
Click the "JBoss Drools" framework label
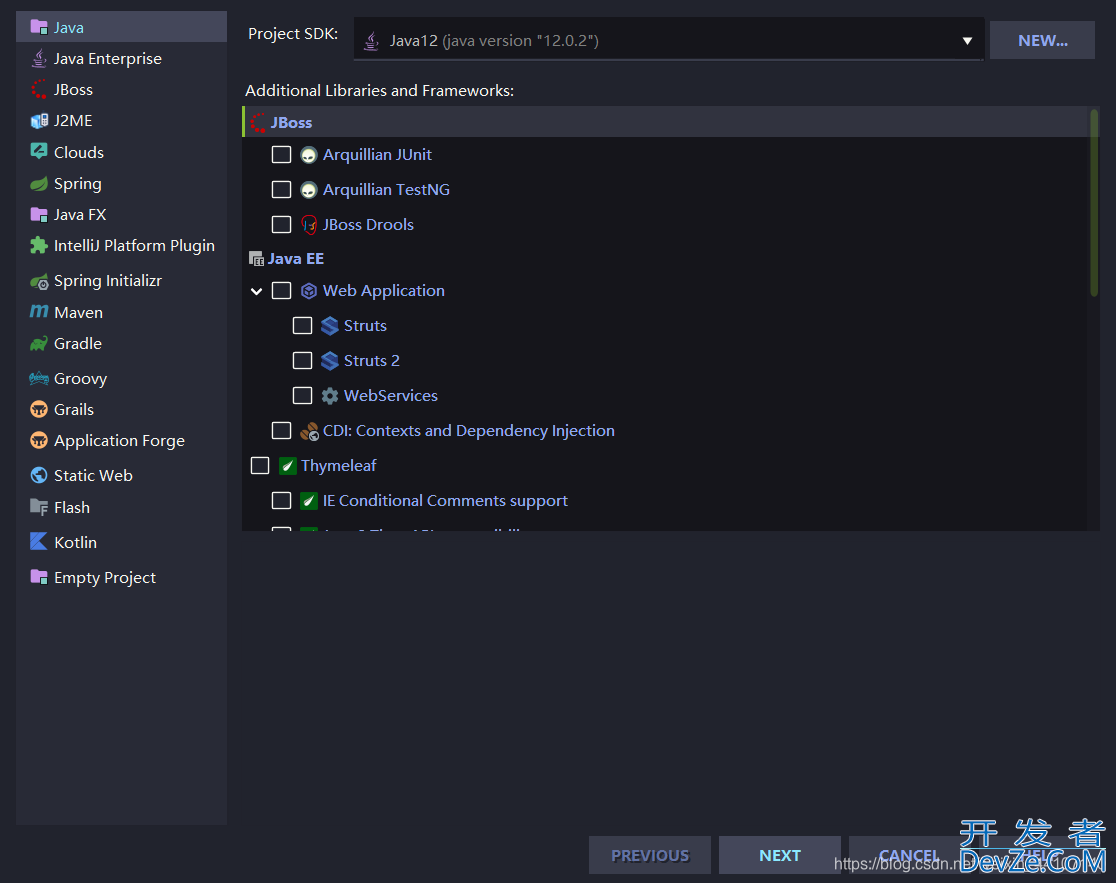[368, 225]
